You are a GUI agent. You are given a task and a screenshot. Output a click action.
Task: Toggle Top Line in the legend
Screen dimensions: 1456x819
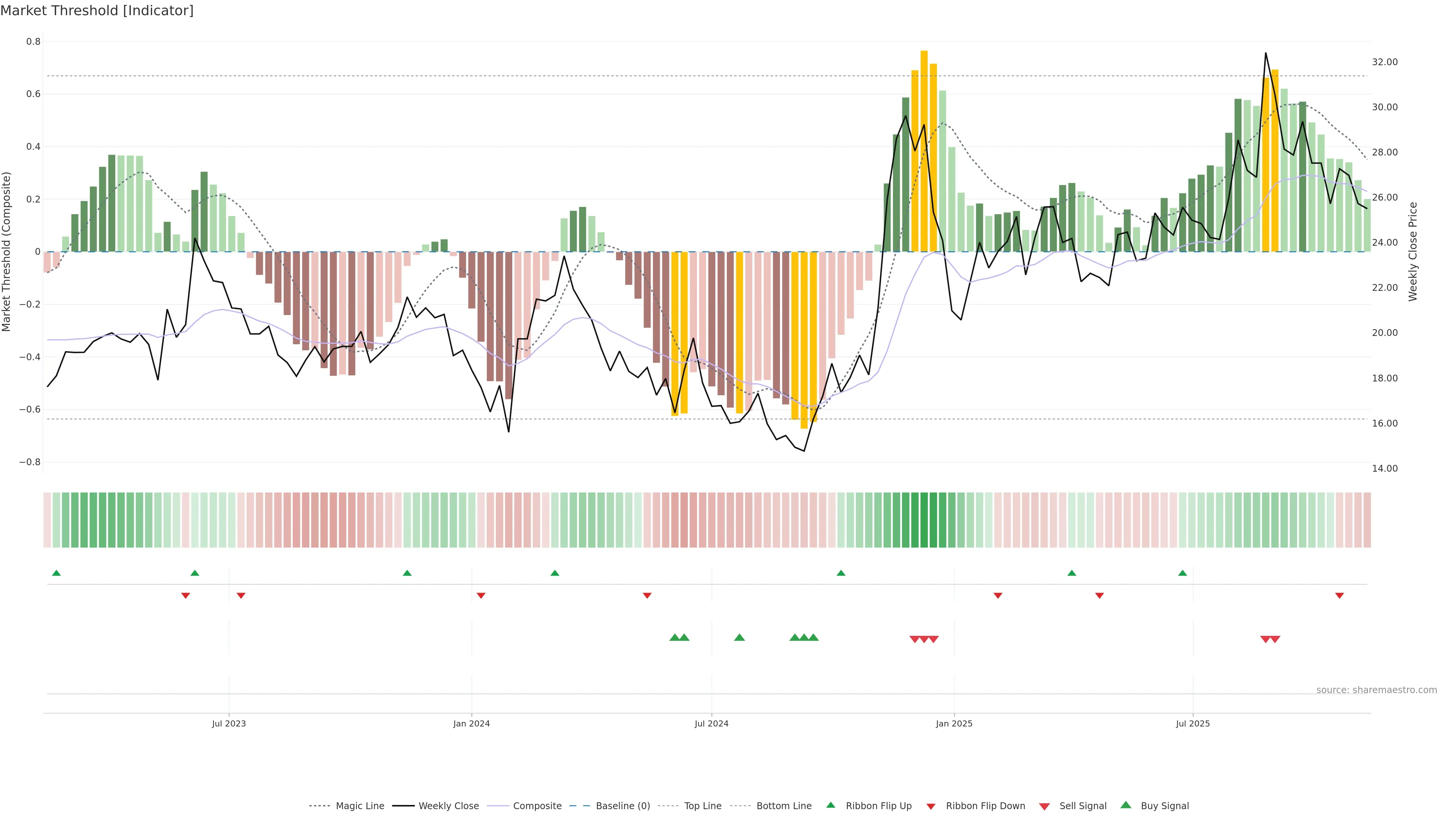point(703,806)
